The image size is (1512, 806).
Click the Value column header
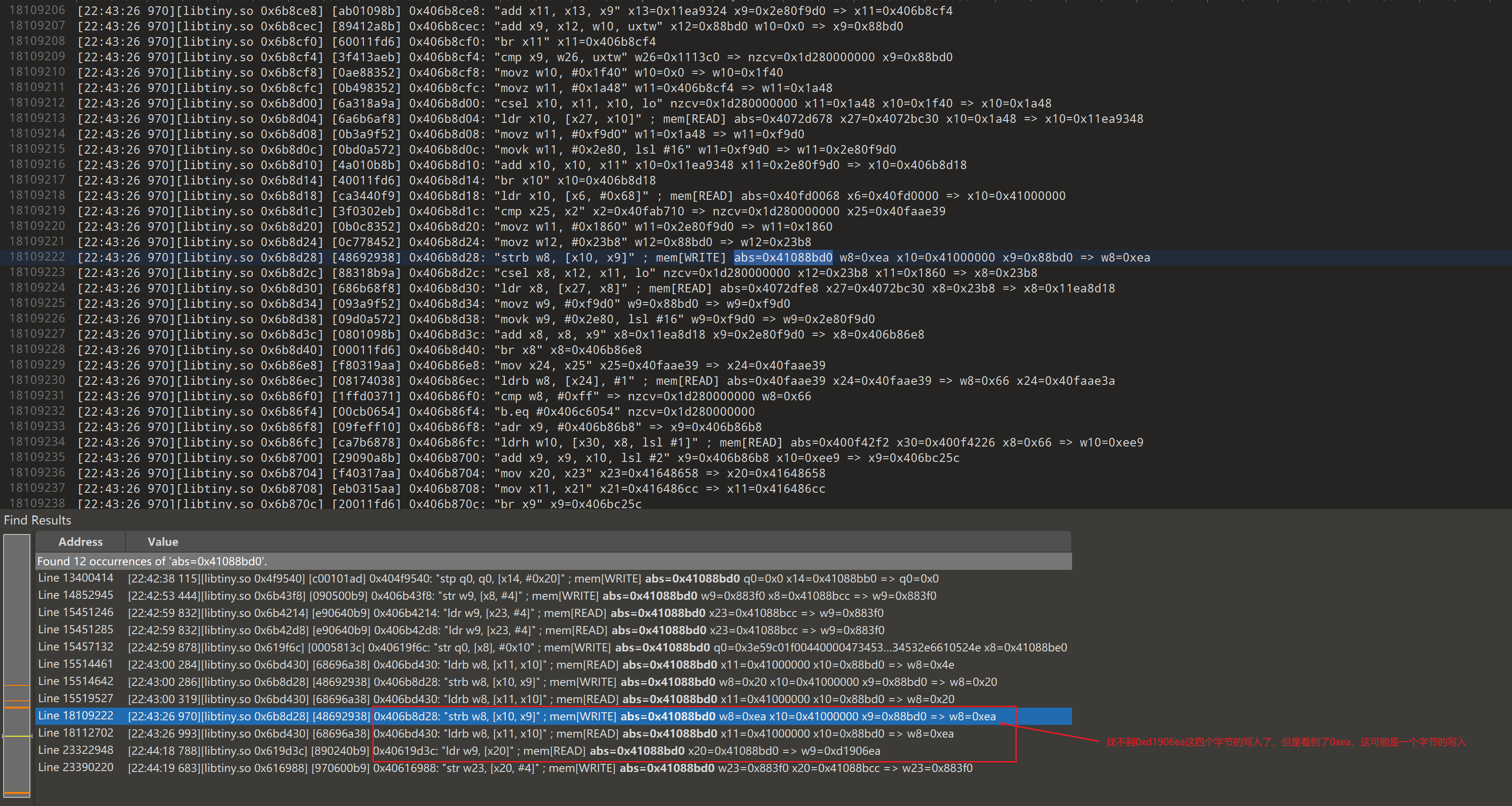pos(163,542)
